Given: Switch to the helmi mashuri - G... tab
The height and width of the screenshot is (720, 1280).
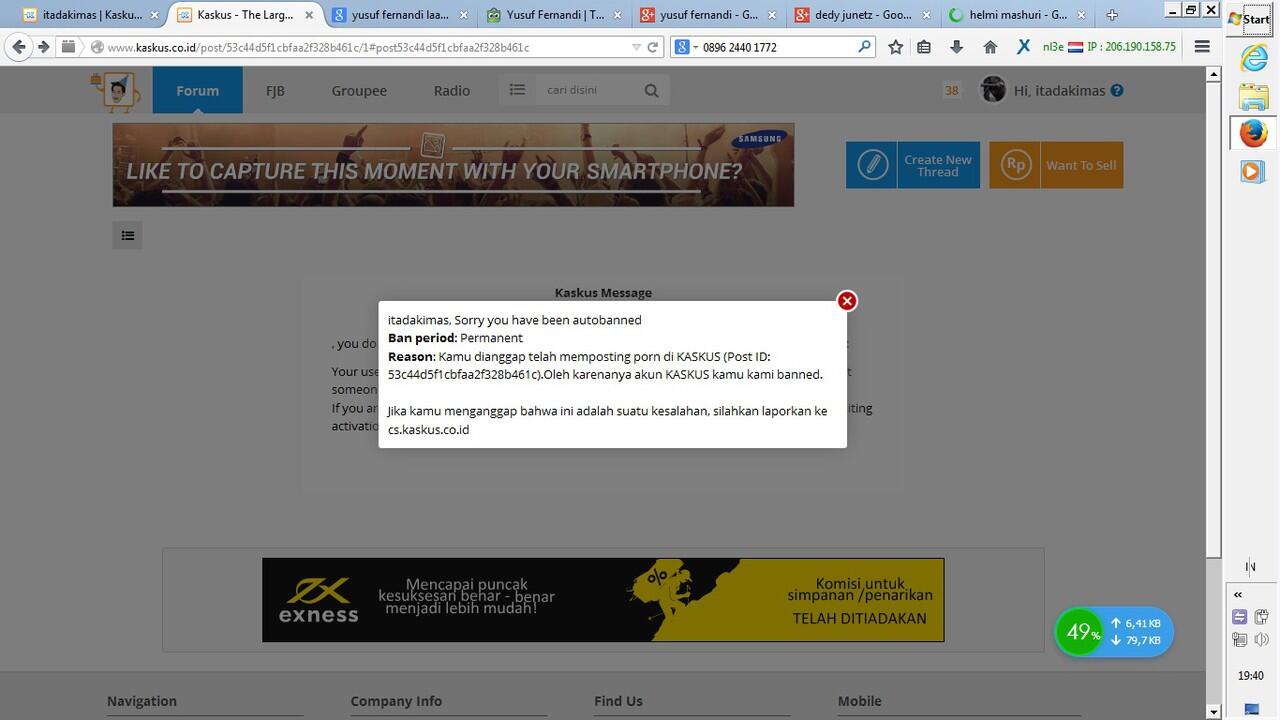Looking at the screenshot, I should tap(1016, 15).
